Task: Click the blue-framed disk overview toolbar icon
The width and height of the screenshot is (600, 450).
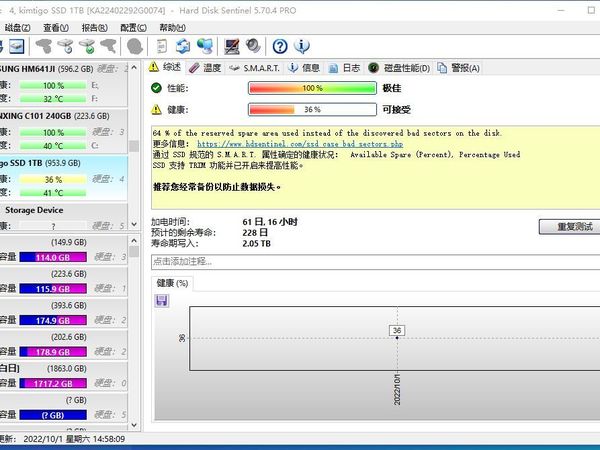Action: point(17,46)
